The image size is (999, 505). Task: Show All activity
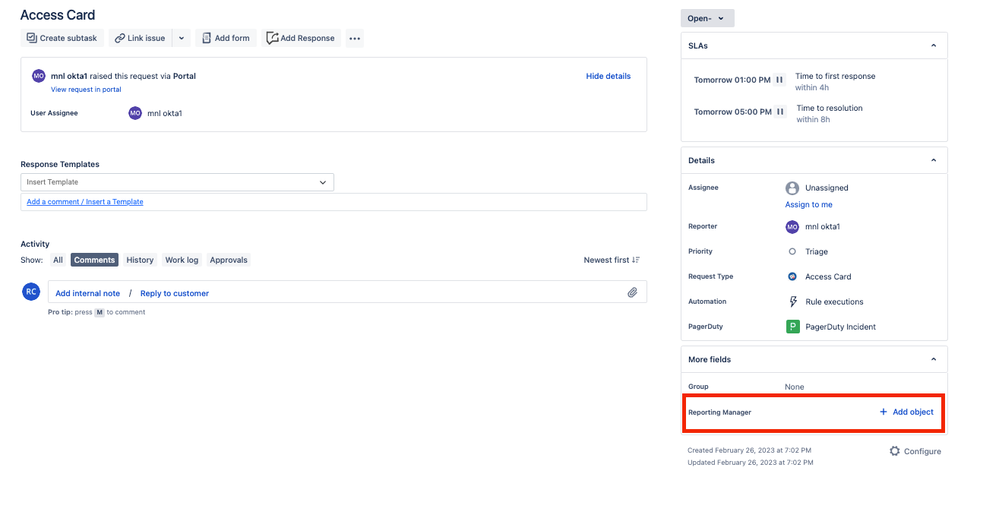[x=58, y=260]
